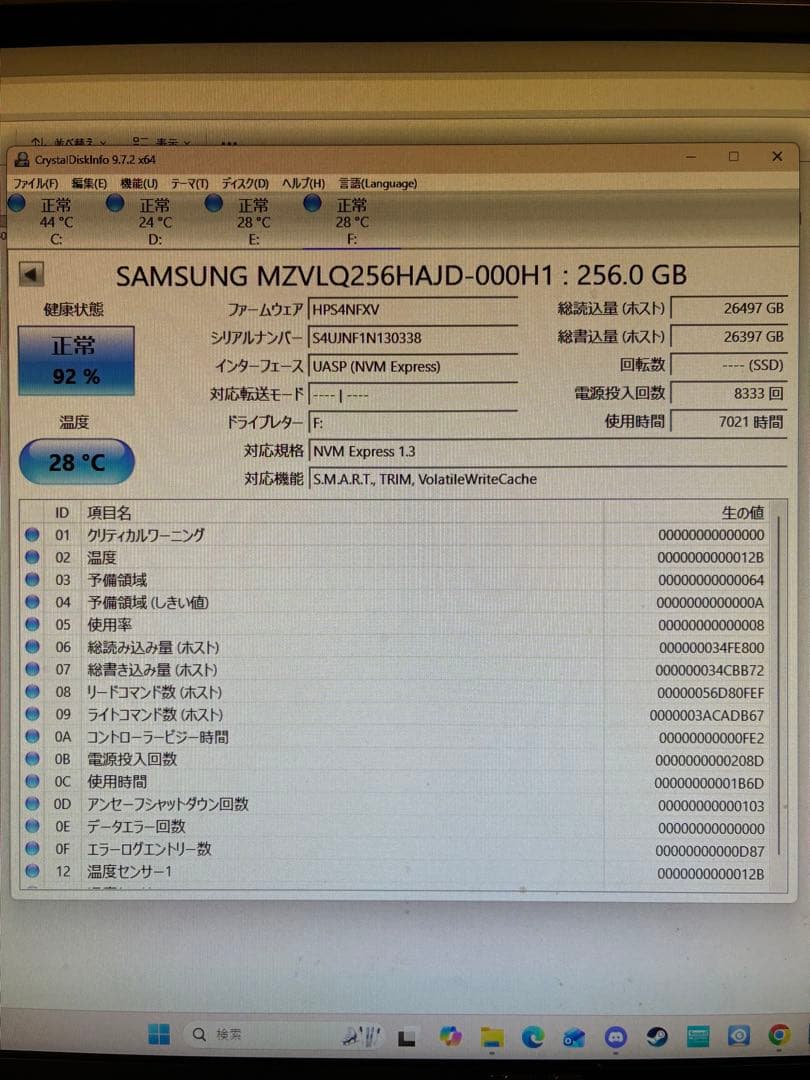Select the ライトコマンド数 (ホスト) row

[397, 715]
